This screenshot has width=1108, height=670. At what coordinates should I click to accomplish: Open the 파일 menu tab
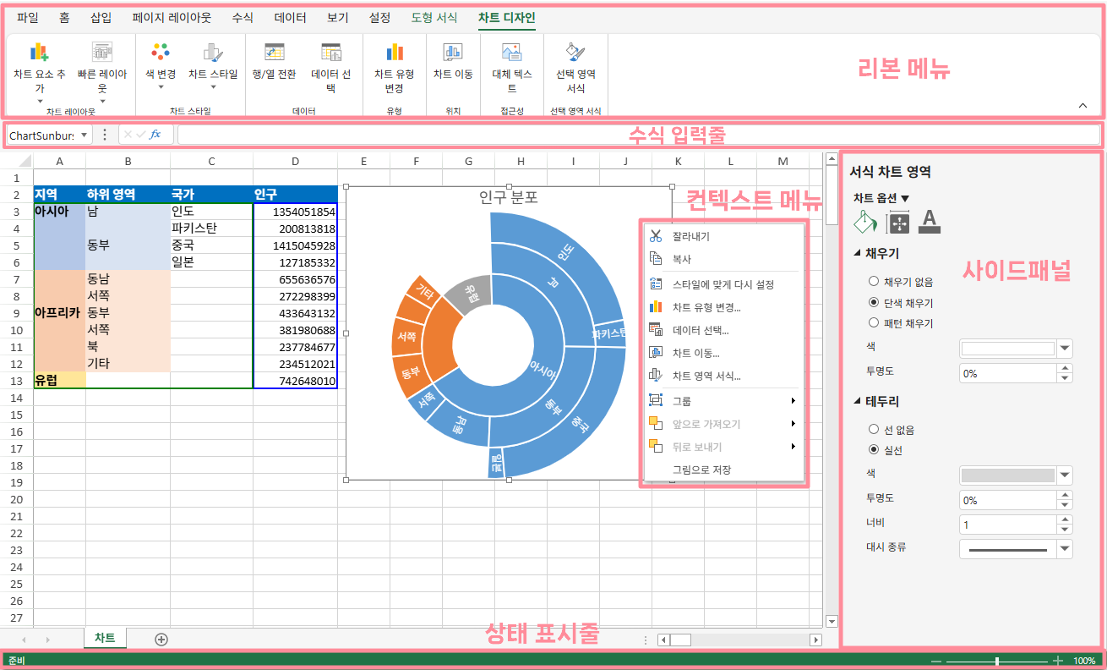point(28,18)
